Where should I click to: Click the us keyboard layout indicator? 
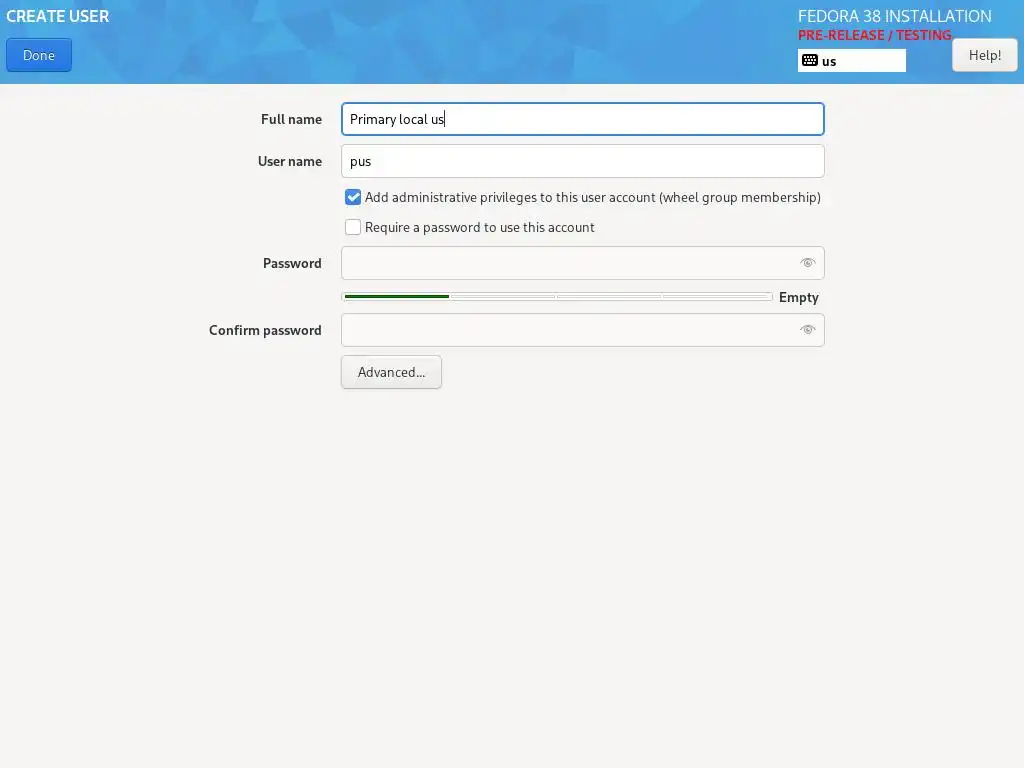point(852,61)
